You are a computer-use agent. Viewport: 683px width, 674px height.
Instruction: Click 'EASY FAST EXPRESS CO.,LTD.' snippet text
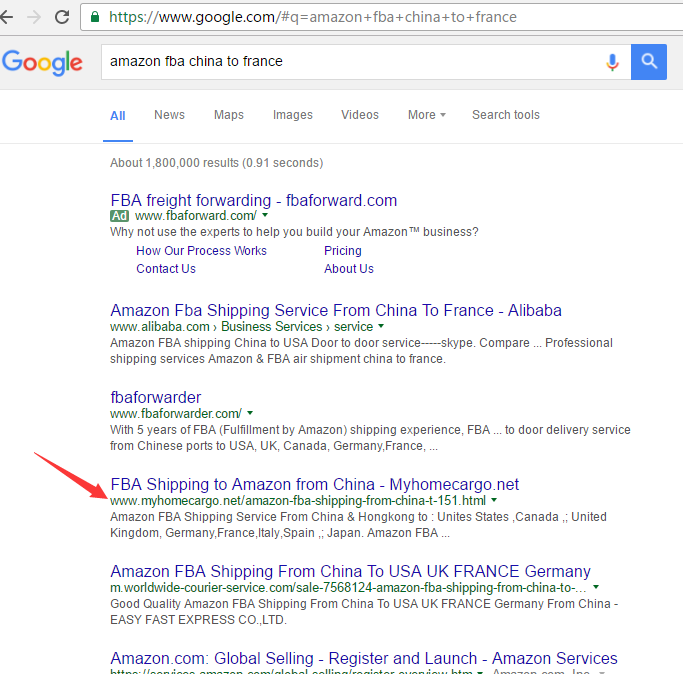pos(198,620)
